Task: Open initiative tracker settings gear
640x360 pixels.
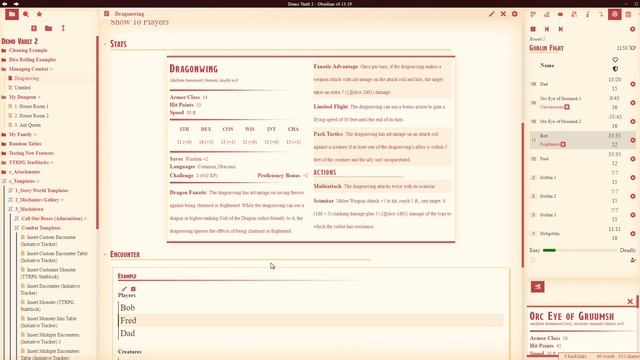Action: coord(633,29)
